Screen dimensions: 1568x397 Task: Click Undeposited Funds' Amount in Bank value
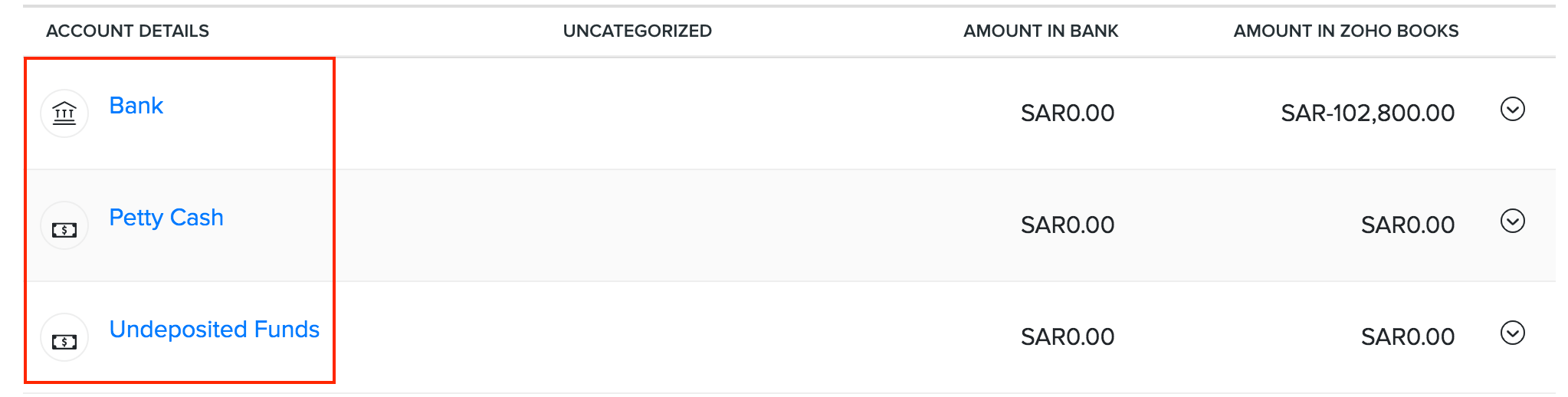[1067, 337]
